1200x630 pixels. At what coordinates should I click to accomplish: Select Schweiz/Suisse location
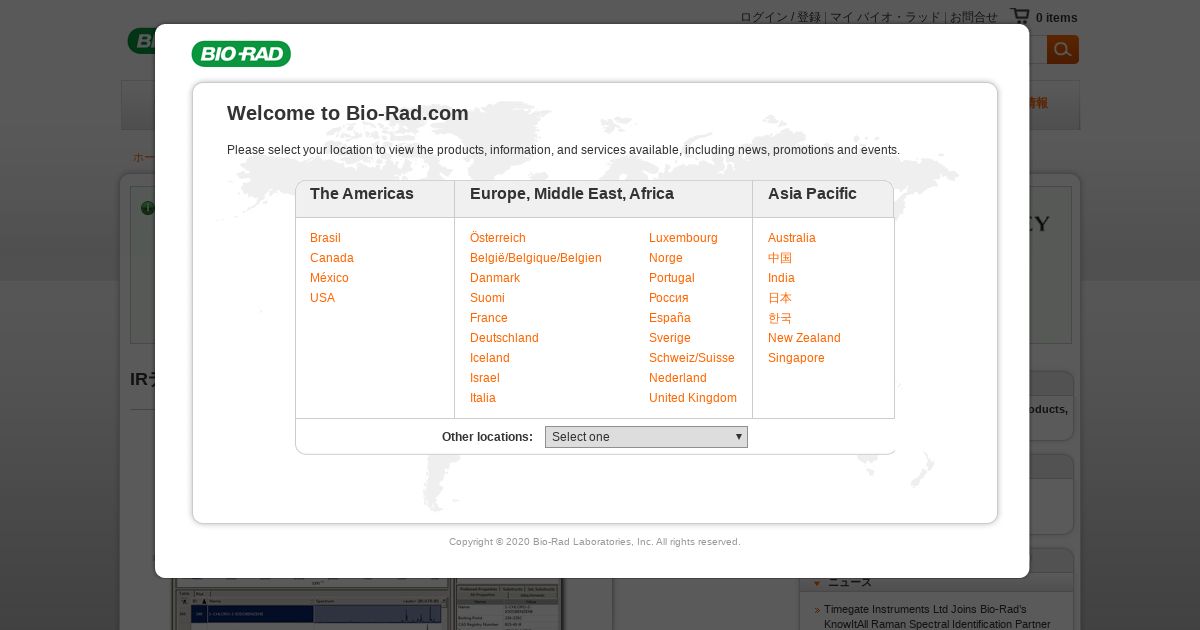(692, 358)
